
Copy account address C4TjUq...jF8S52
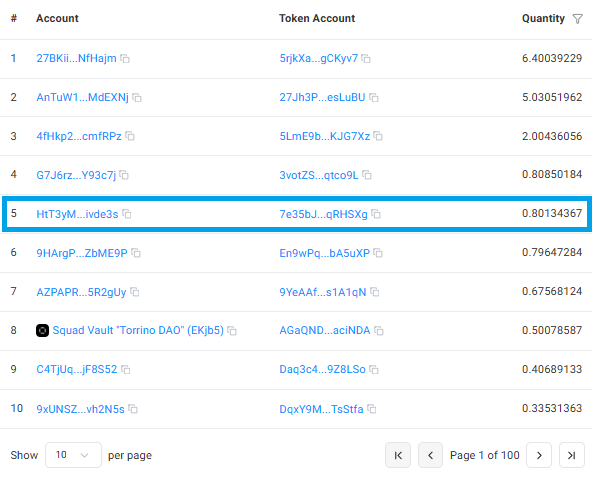[126, 370]
